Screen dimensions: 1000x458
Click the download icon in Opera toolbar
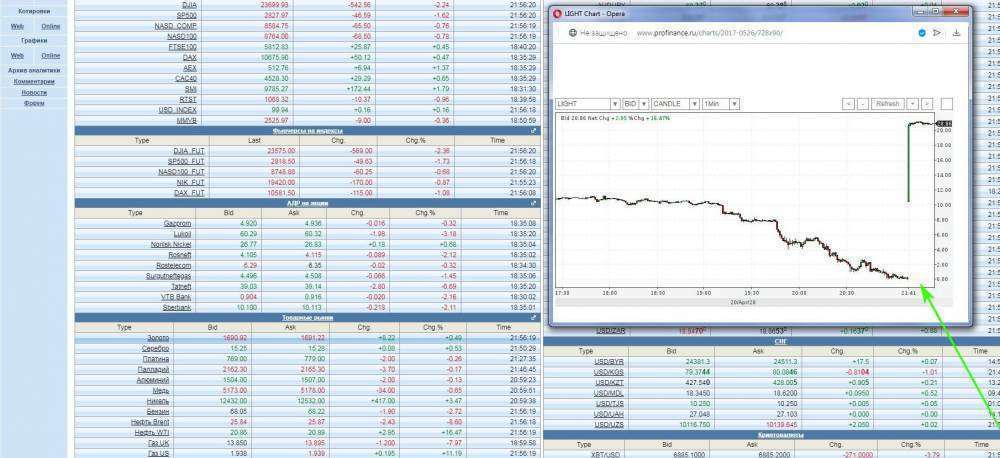point(956,33)
